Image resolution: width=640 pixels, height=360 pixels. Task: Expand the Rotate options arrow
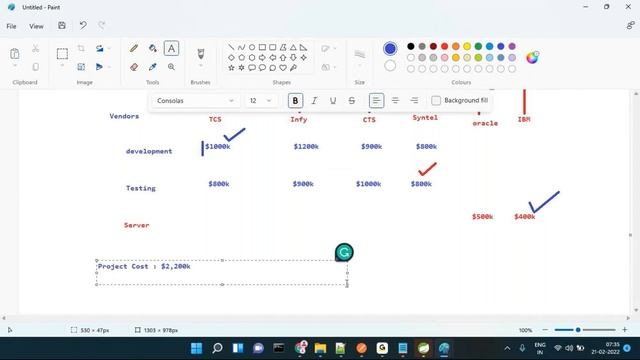pyautogui.click(x=109, y=49)
